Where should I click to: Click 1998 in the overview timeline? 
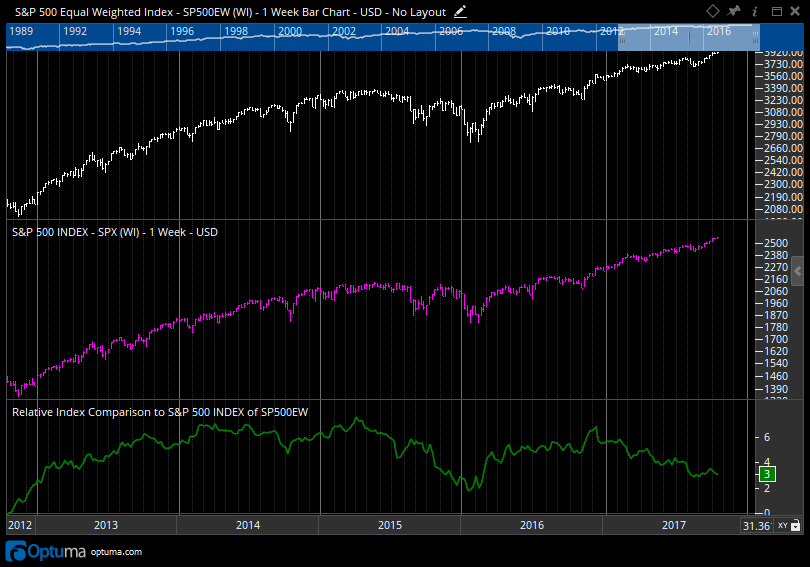pos(236,31)
